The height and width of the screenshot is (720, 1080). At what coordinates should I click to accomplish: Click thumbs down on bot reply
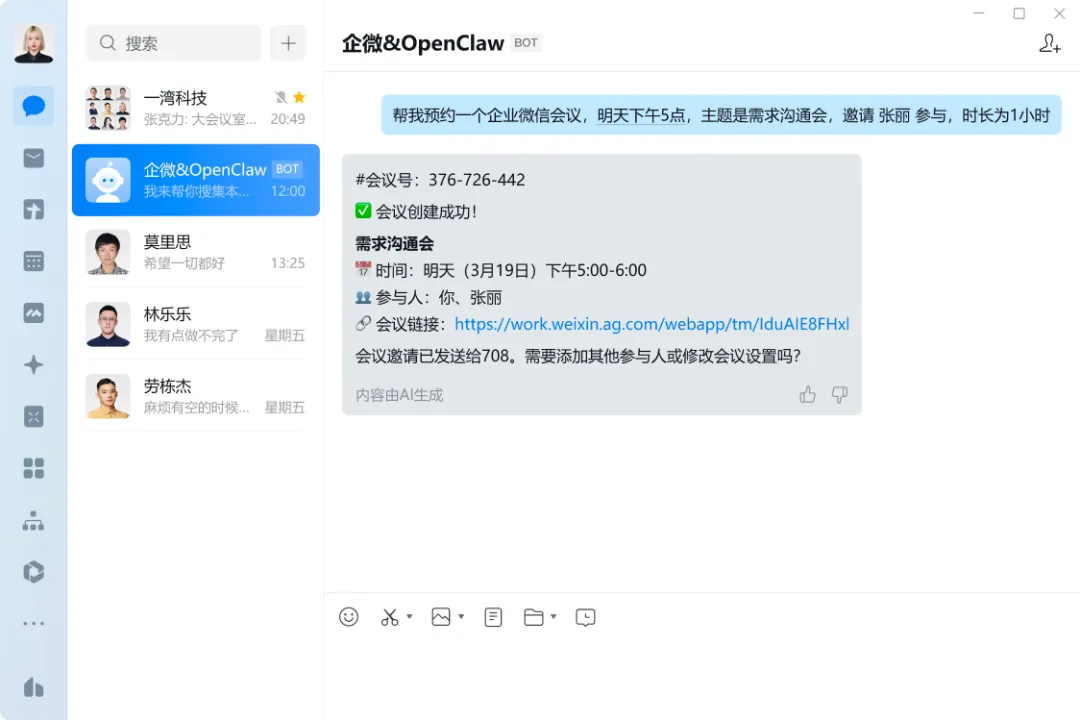(839, 395)
